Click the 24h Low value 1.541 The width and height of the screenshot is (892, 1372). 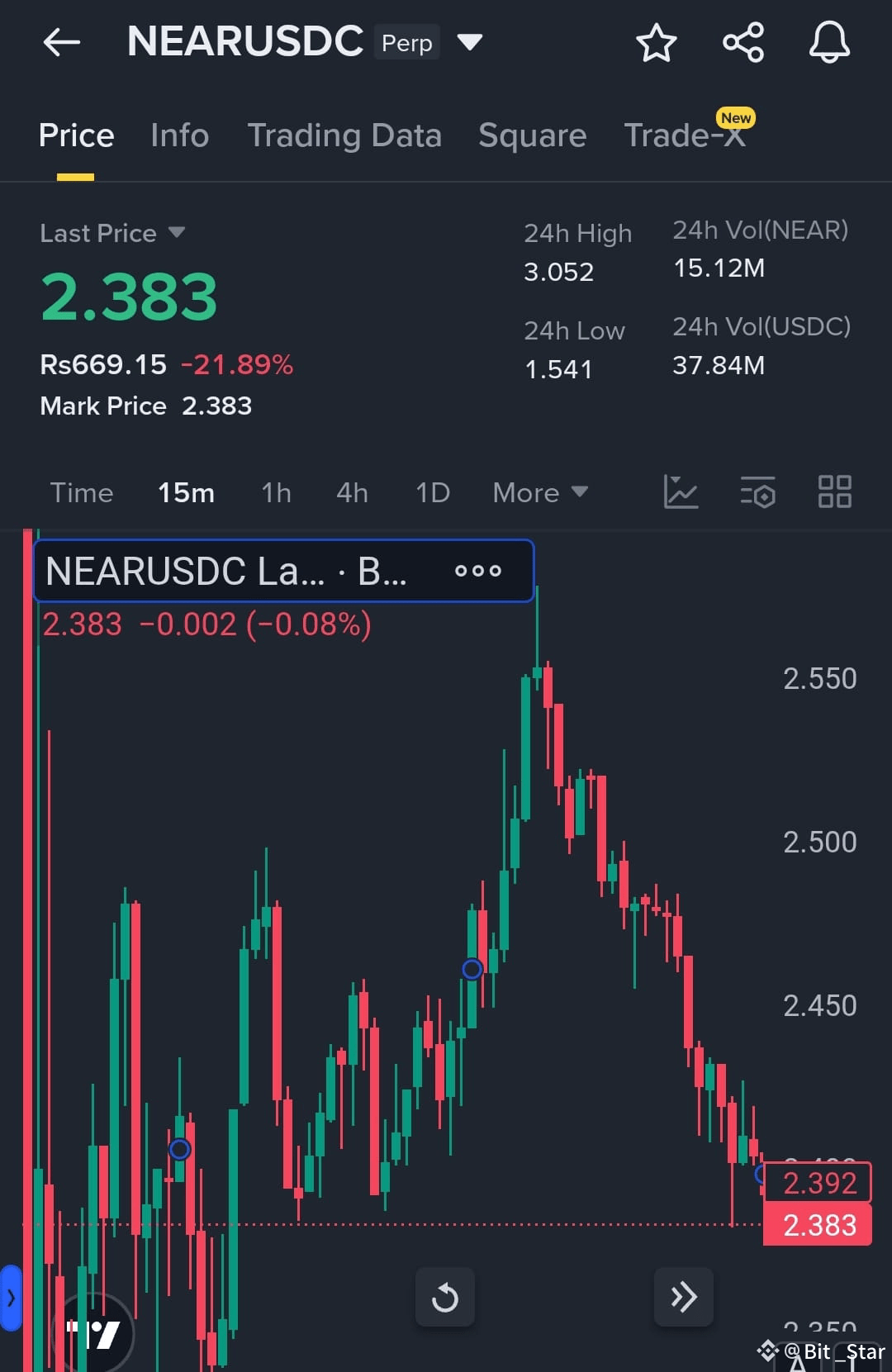click(558, 369)
